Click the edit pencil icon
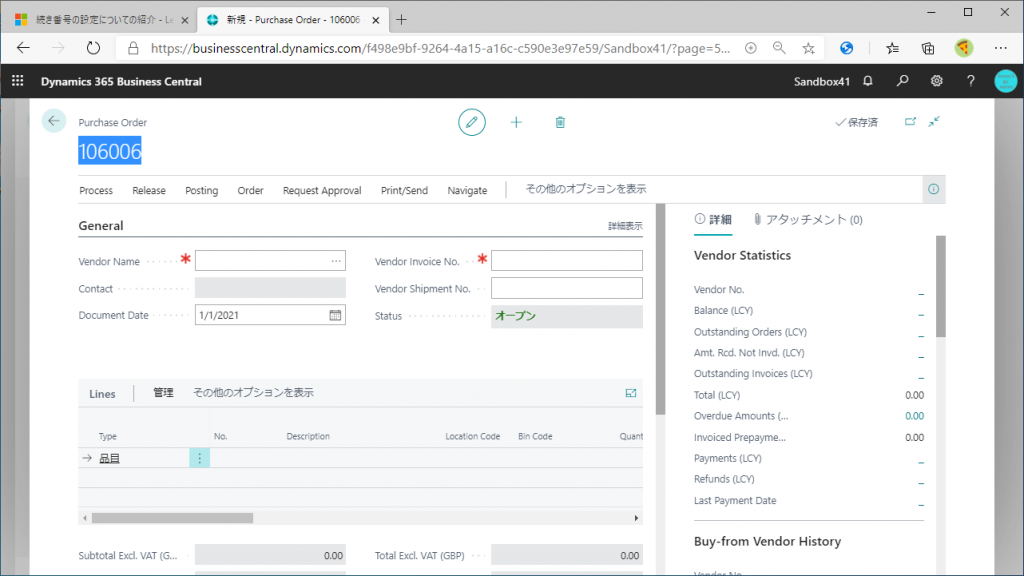1024x576 pixels. click(x=472, y=122)
